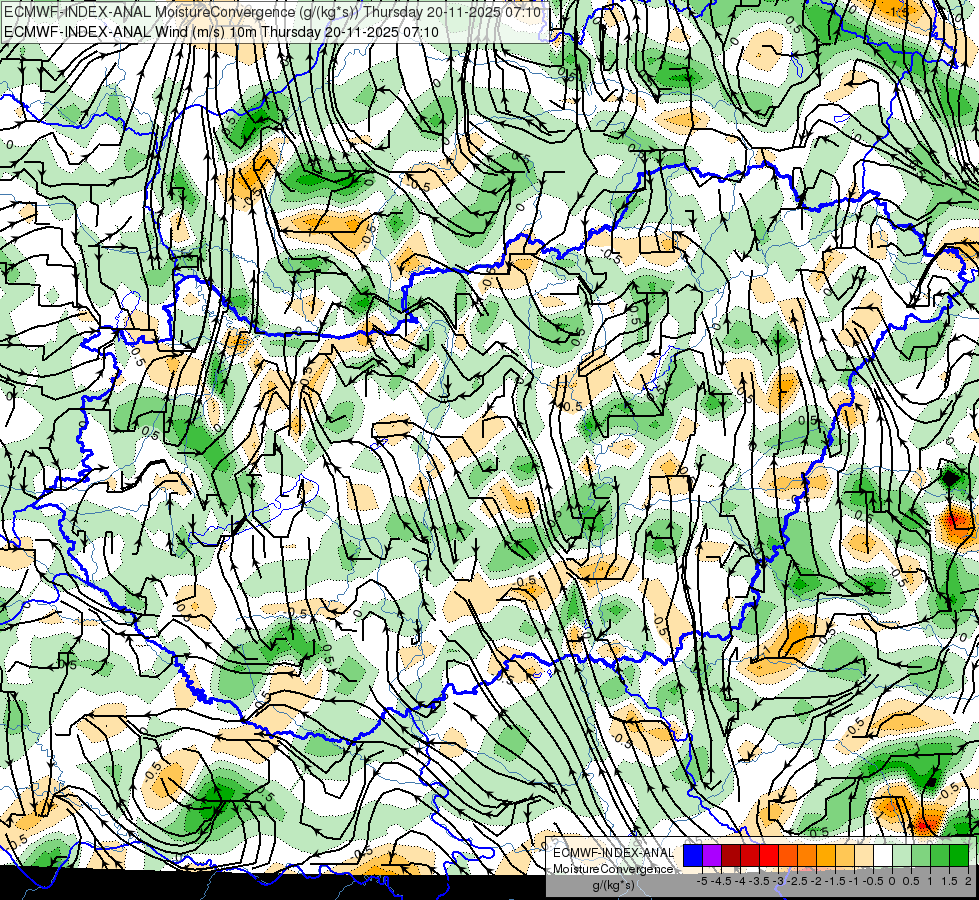Select the light orange swatch between -1.5 and -1
The height and width of the screenshot is (900, 979).
(x=845, y=856)
